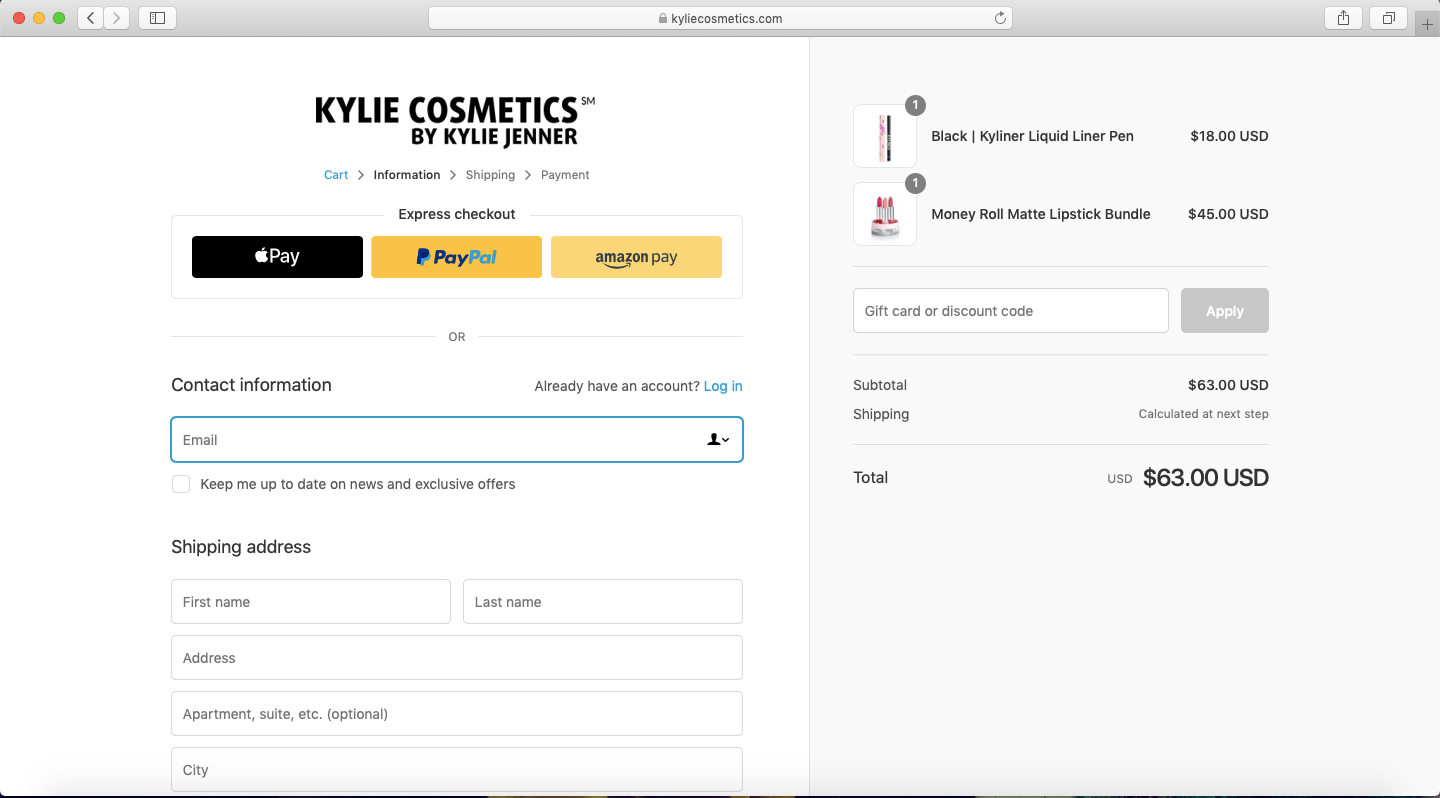Focus the Email input field
1440x798 pixels.
pos(457,440)
